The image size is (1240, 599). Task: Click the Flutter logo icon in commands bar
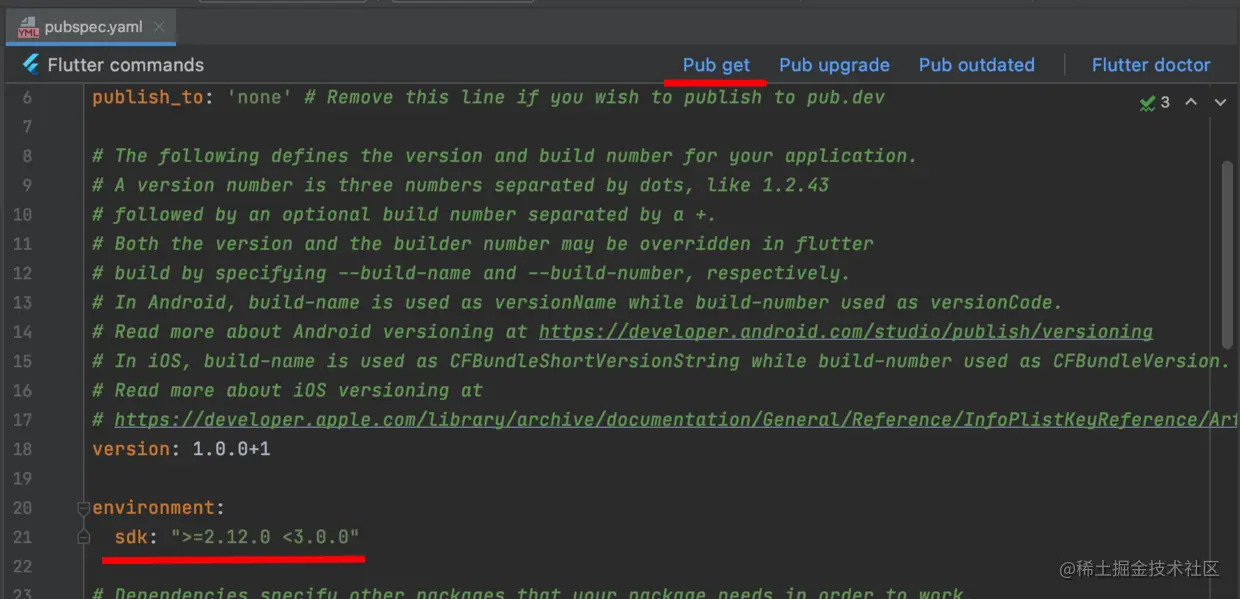[29, 65]
